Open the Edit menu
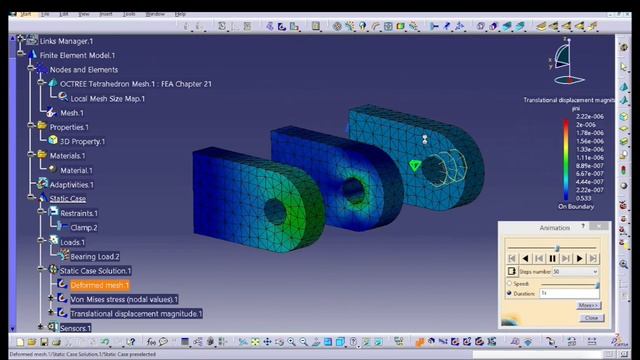The height and width of the screenshot is (360, 640). pyautogui.click(x=64, y=14)
